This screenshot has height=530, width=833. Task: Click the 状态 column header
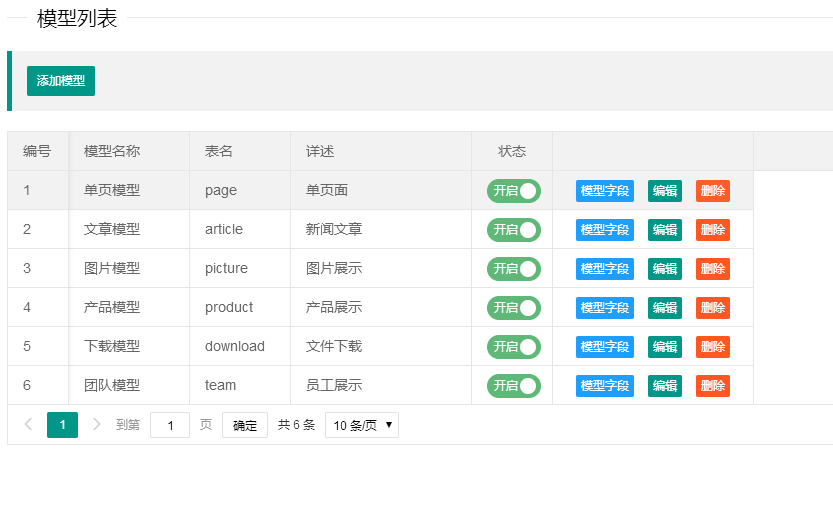[x=511, y=151]
